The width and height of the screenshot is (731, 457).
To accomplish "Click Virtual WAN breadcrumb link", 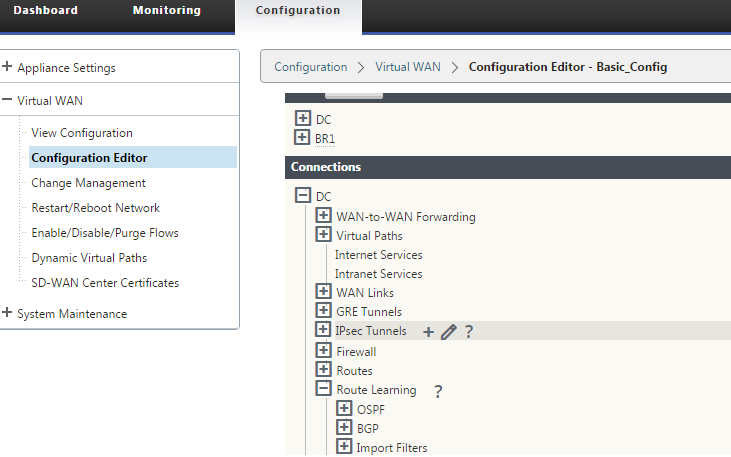I will tap(408, 67).
